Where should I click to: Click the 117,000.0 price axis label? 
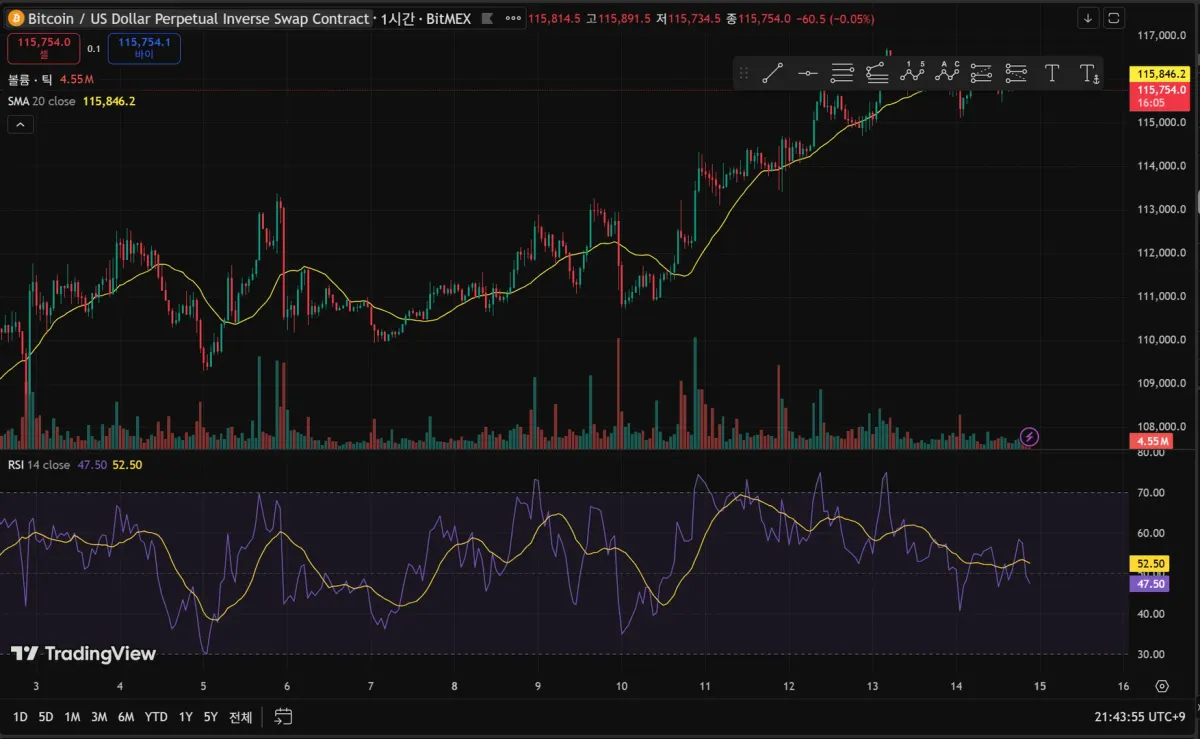1161,35
